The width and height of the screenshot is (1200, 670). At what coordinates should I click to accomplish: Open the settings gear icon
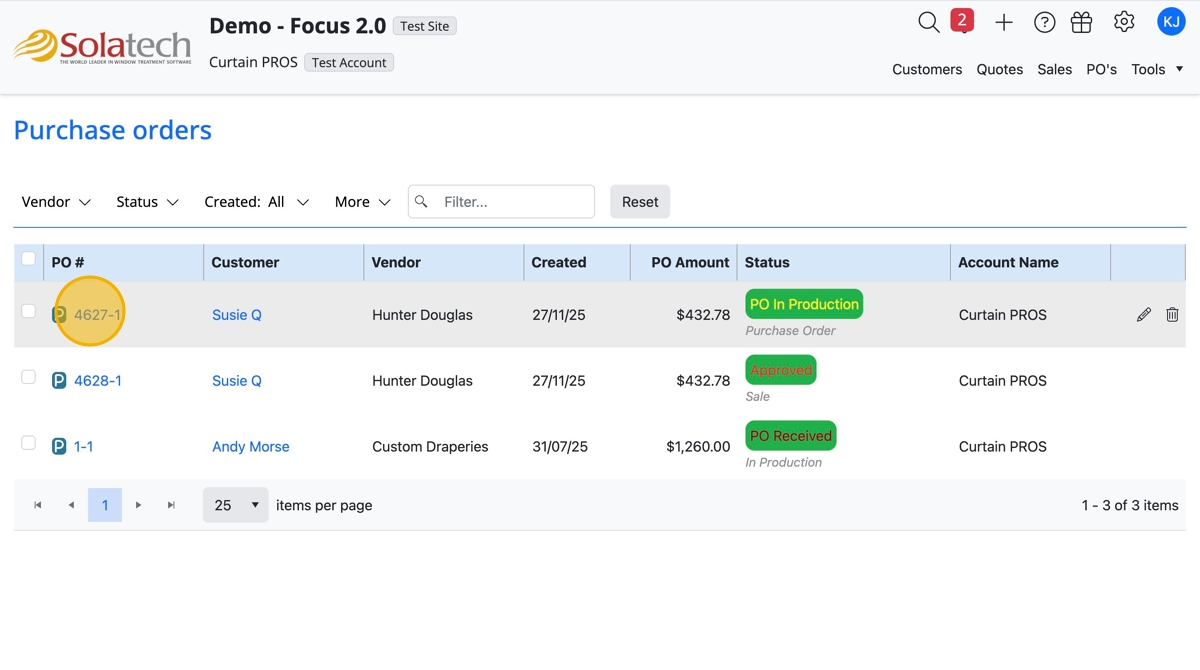click(x=1124, y=22)
